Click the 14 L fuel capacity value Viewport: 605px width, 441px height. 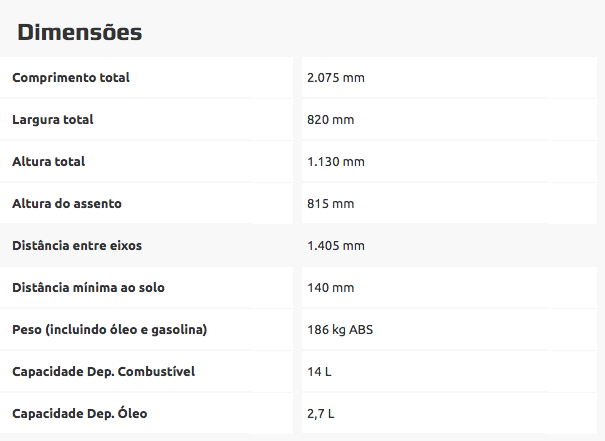(x=320, y=371)
